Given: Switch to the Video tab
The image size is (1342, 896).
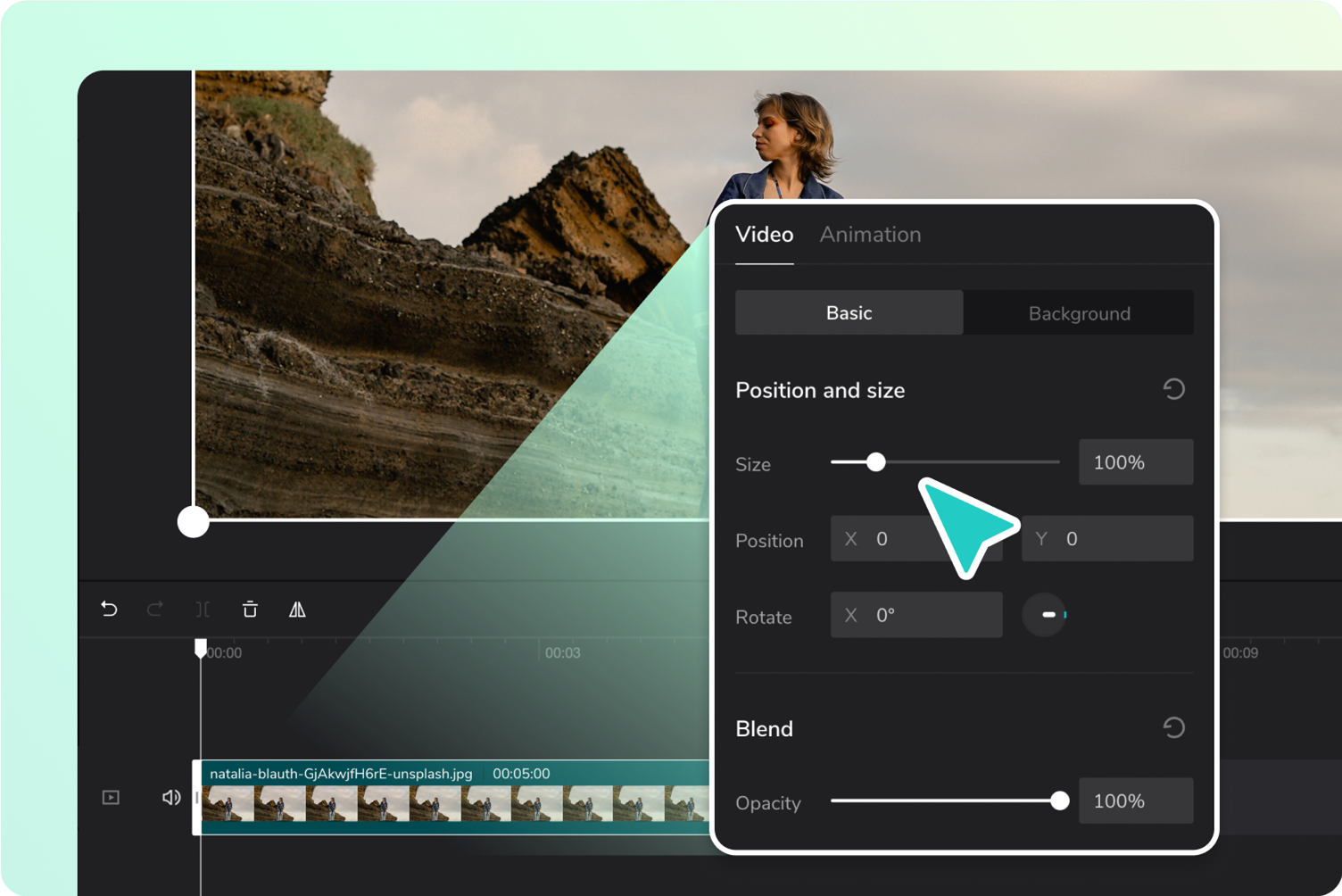Looking at the screenshot, I should [x=764, y=235].
